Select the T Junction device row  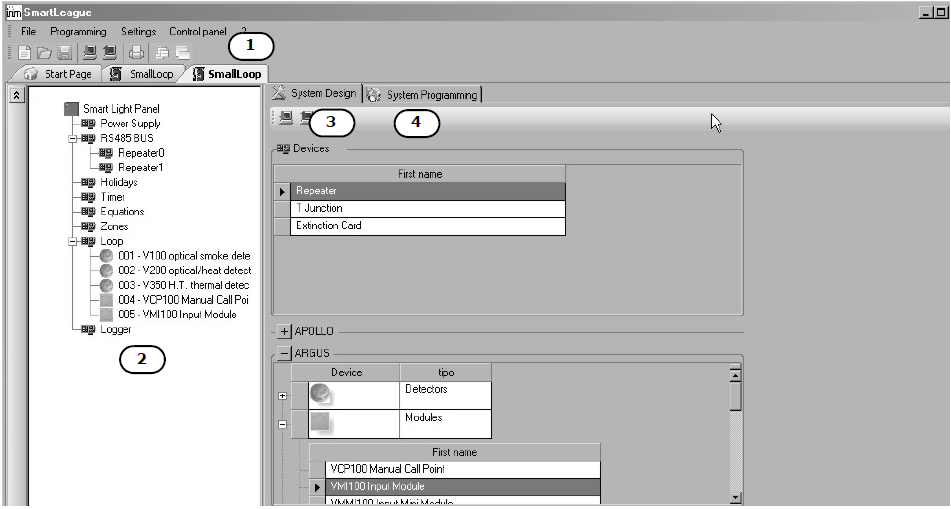tap(428, 209)
